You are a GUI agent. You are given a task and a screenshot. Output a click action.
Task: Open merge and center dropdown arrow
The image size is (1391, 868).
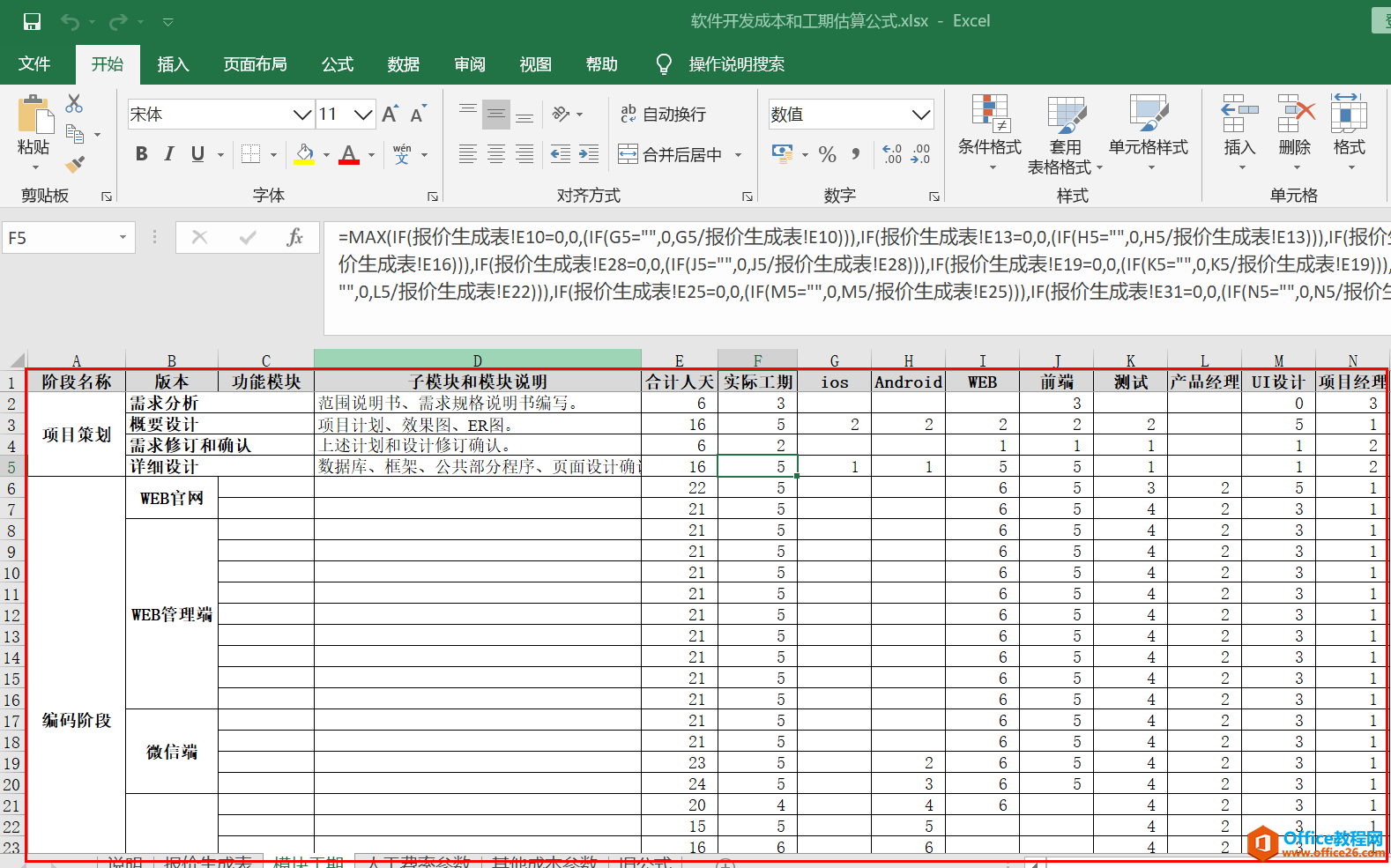(x=738, y=155)
